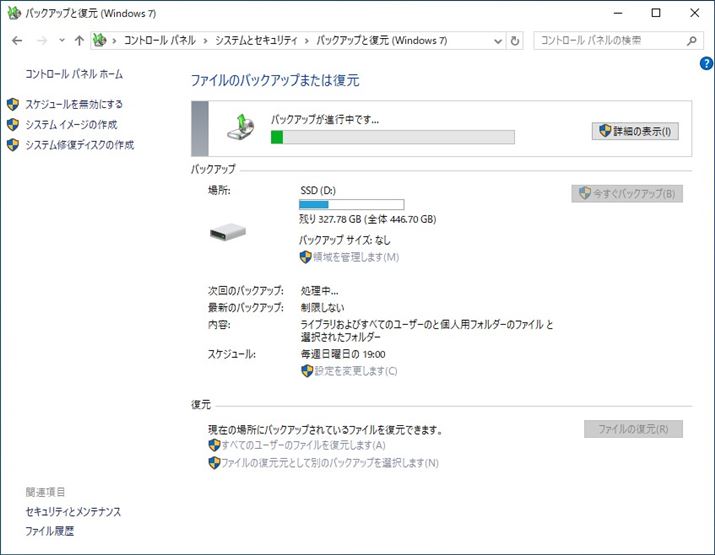Close the backup and restore window
This screenshot has width=715, height=555.
coord(694,13)
